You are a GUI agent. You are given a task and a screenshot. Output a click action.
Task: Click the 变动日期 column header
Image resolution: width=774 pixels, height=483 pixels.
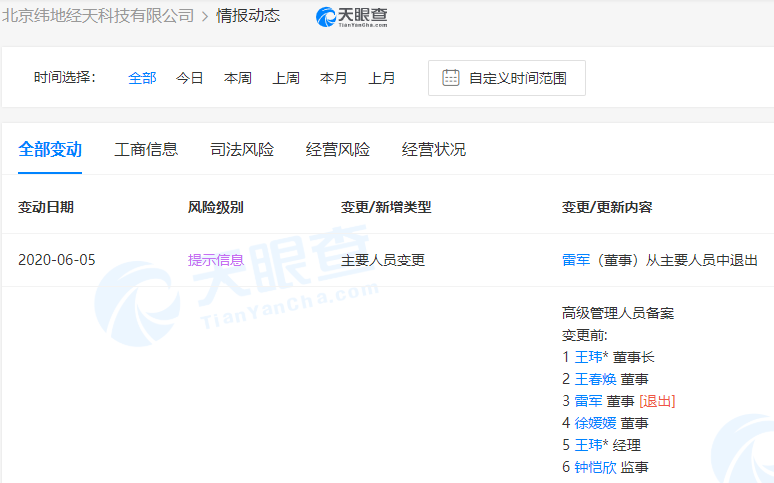46,207
